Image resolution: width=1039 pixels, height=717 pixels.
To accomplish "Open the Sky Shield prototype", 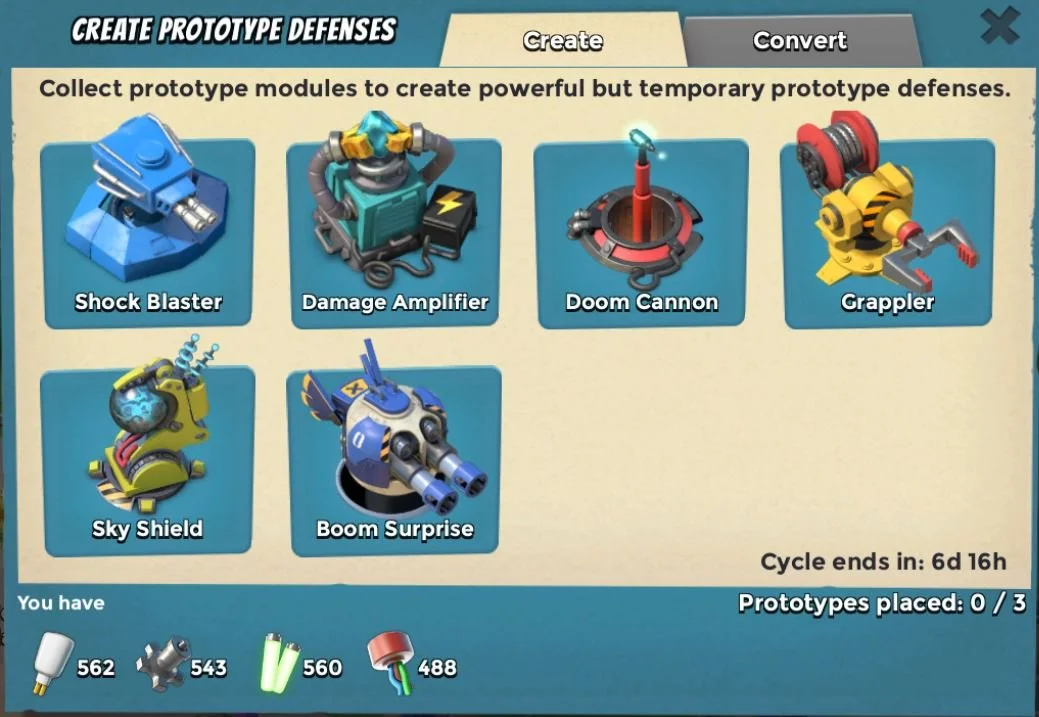I will (x=148, y=460).
